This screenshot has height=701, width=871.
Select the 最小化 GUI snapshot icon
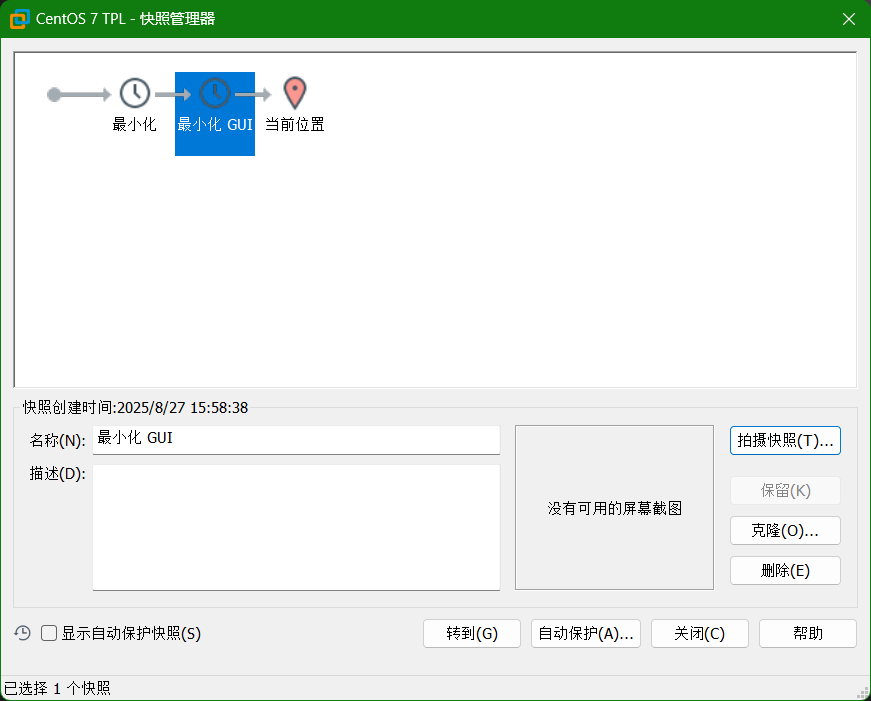pos(215,93)
